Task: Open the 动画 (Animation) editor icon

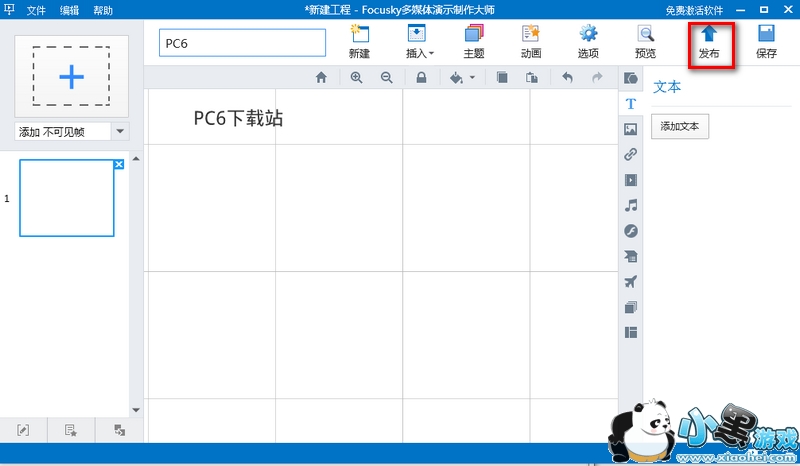Action: [x=531, y=41]
